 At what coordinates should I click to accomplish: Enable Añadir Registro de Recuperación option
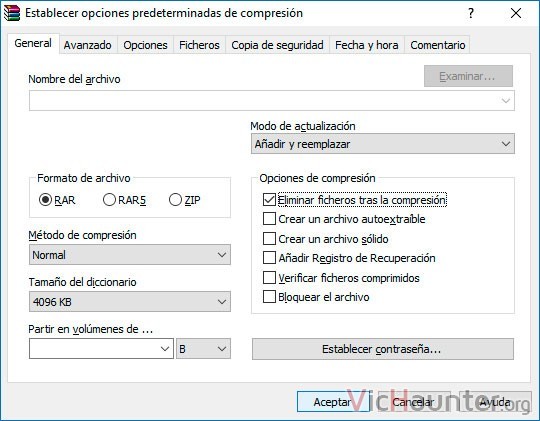click(x=269, y=258)
